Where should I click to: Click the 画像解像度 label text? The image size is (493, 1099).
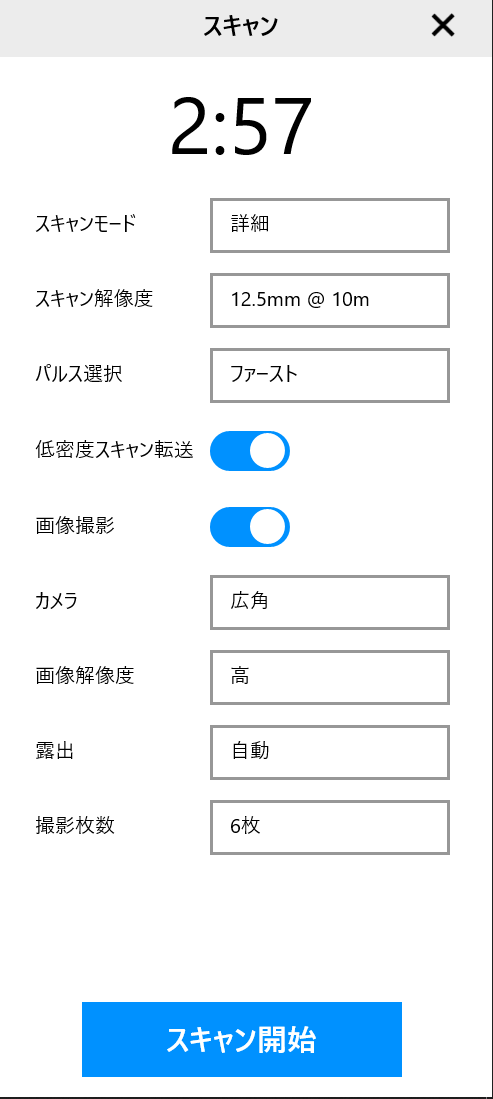pyautogui.click(x=85, y=676)
